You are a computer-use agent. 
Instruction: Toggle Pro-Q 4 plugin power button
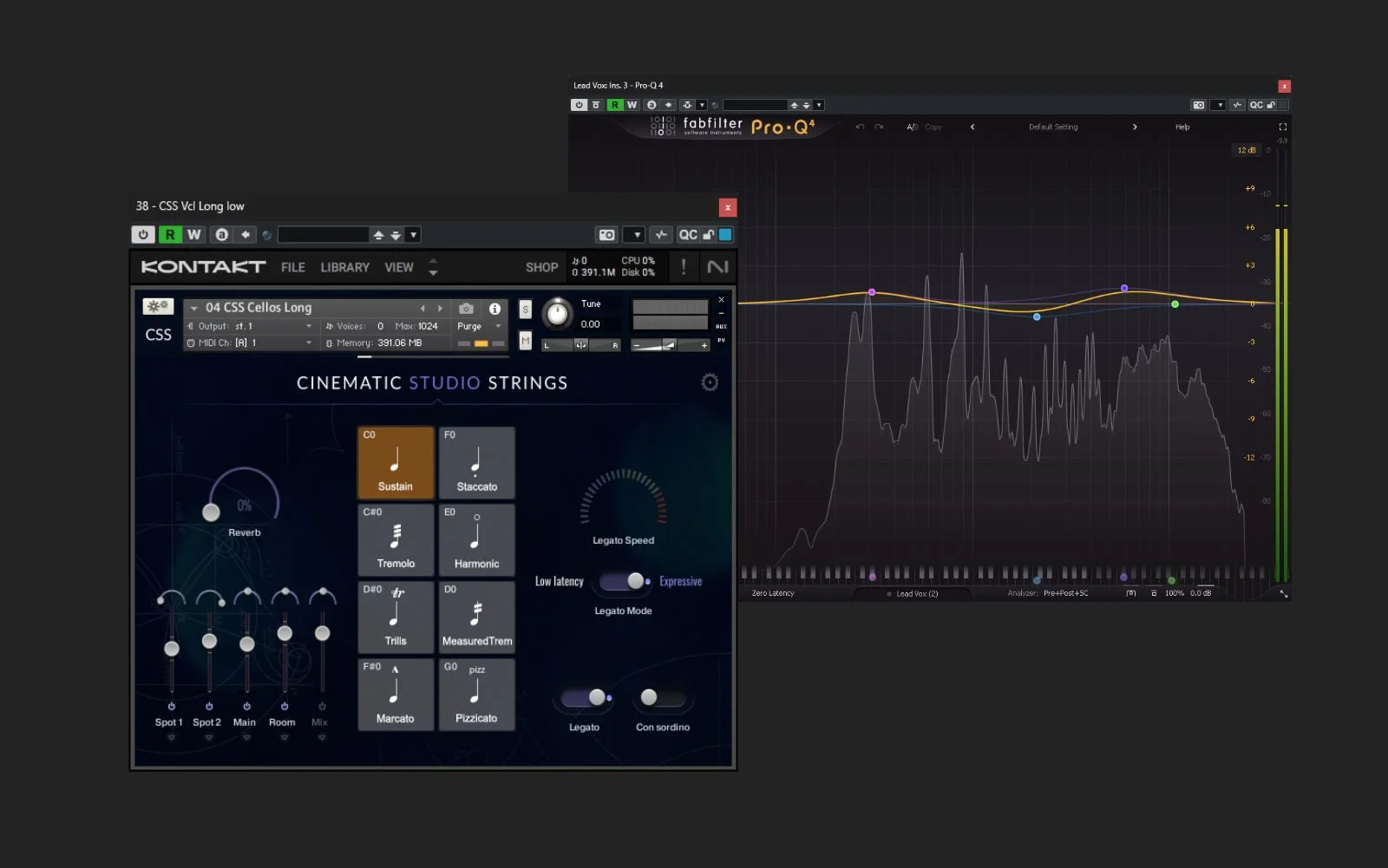point(579,105)
